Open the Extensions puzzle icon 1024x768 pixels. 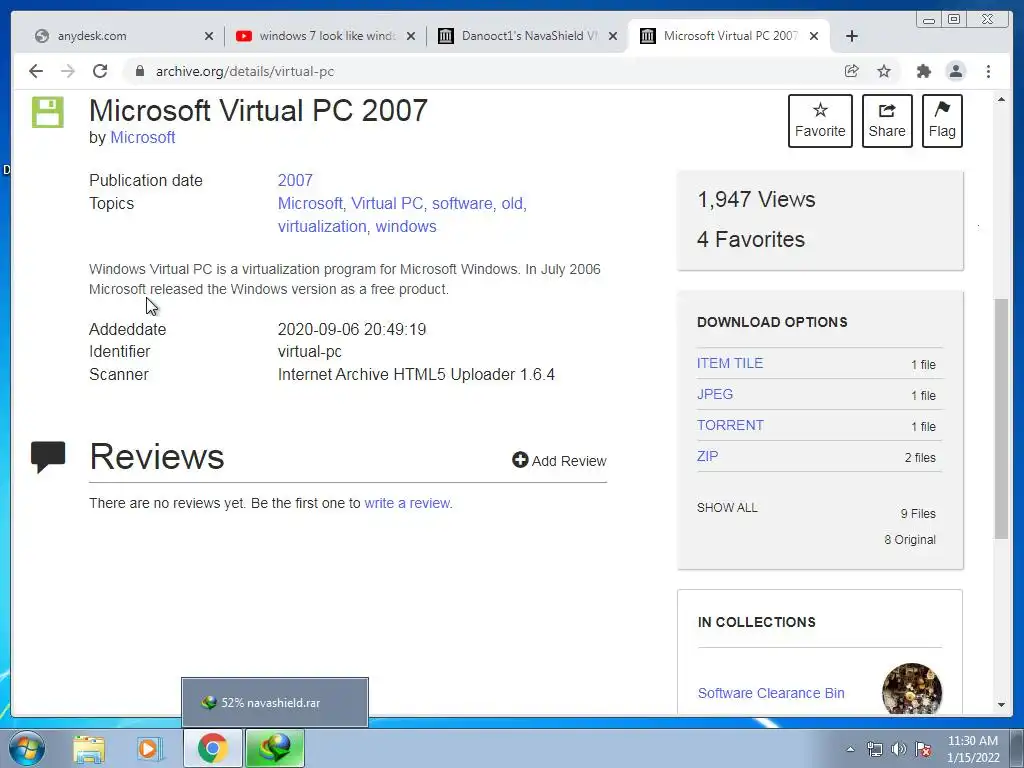pyautogui.click(x=923, y=71)
